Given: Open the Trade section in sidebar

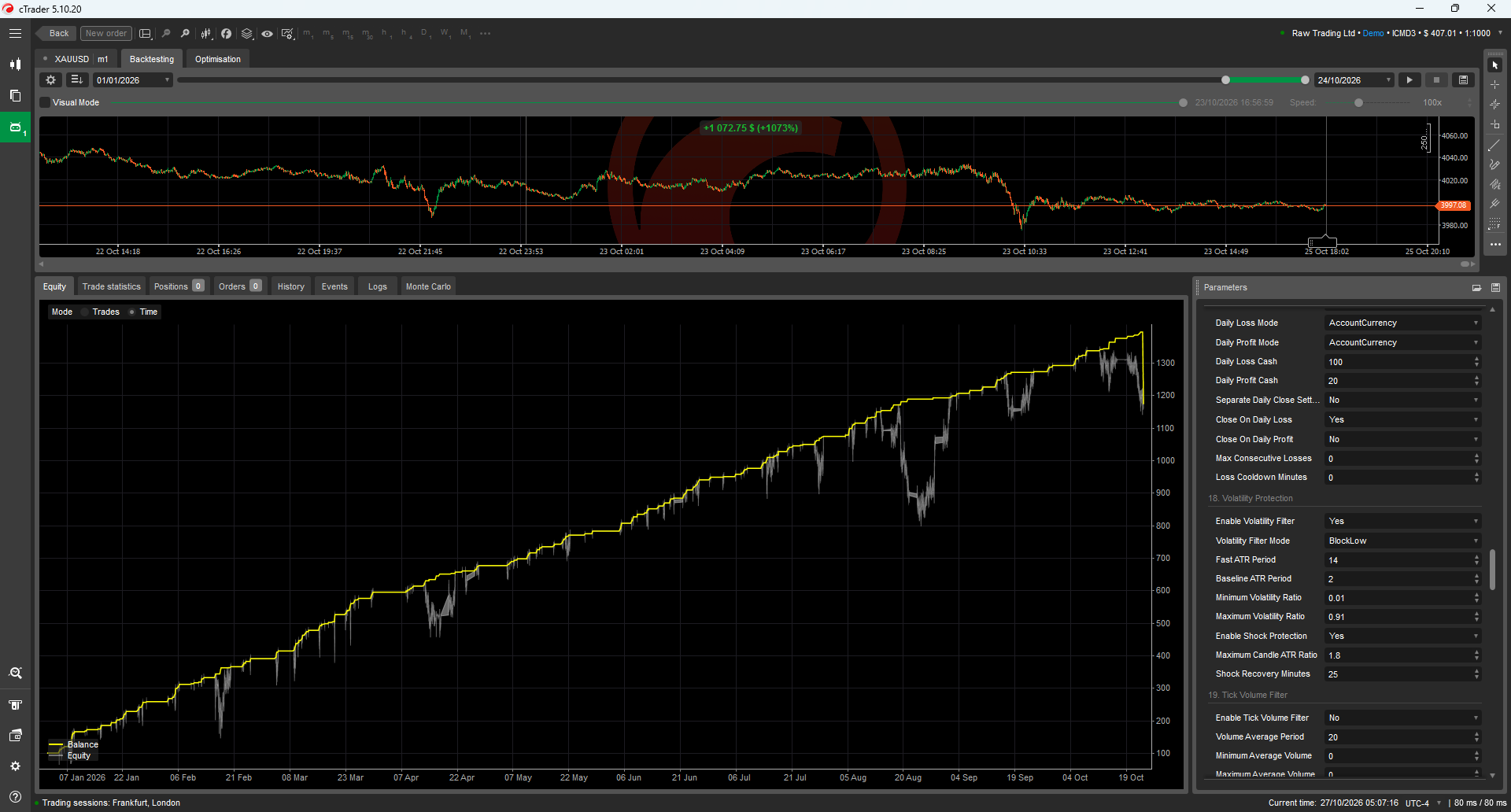Looking at the screenshot, I should pos(15,65).
